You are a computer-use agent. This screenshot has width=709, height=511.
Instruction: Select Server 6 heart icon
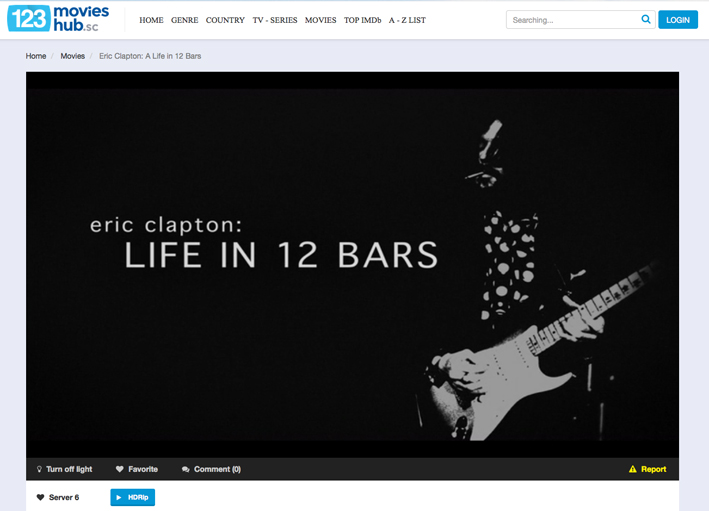41,497
